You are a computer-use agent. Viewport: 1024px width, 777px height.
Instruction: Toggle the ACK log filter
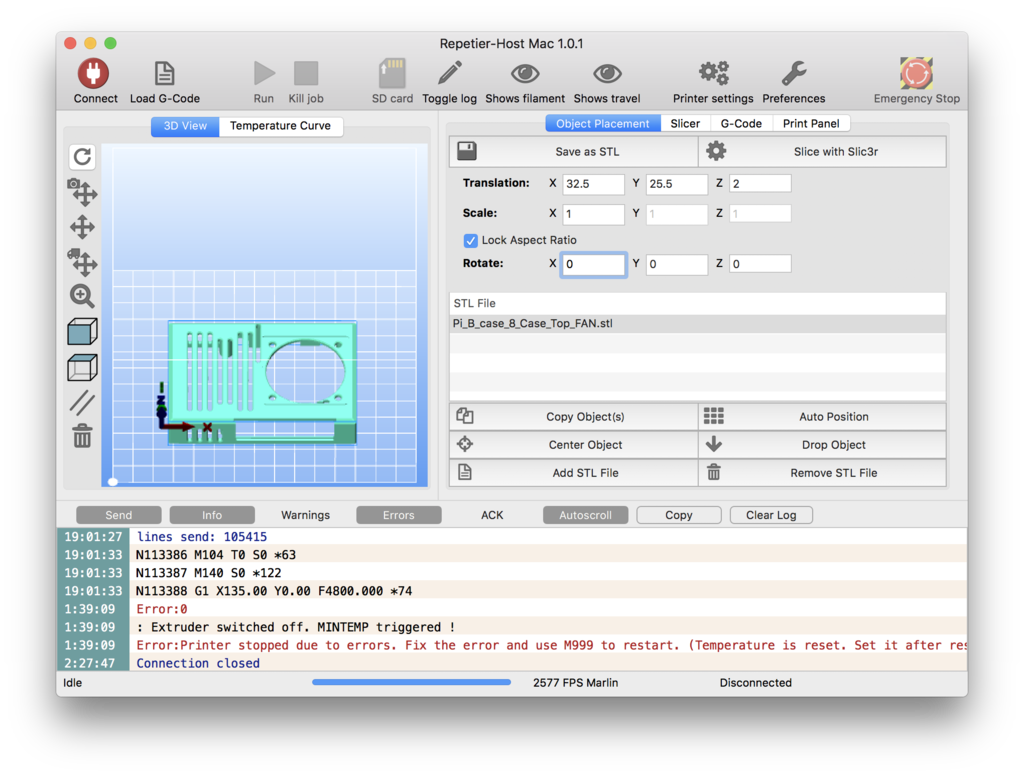coord(492,515)
